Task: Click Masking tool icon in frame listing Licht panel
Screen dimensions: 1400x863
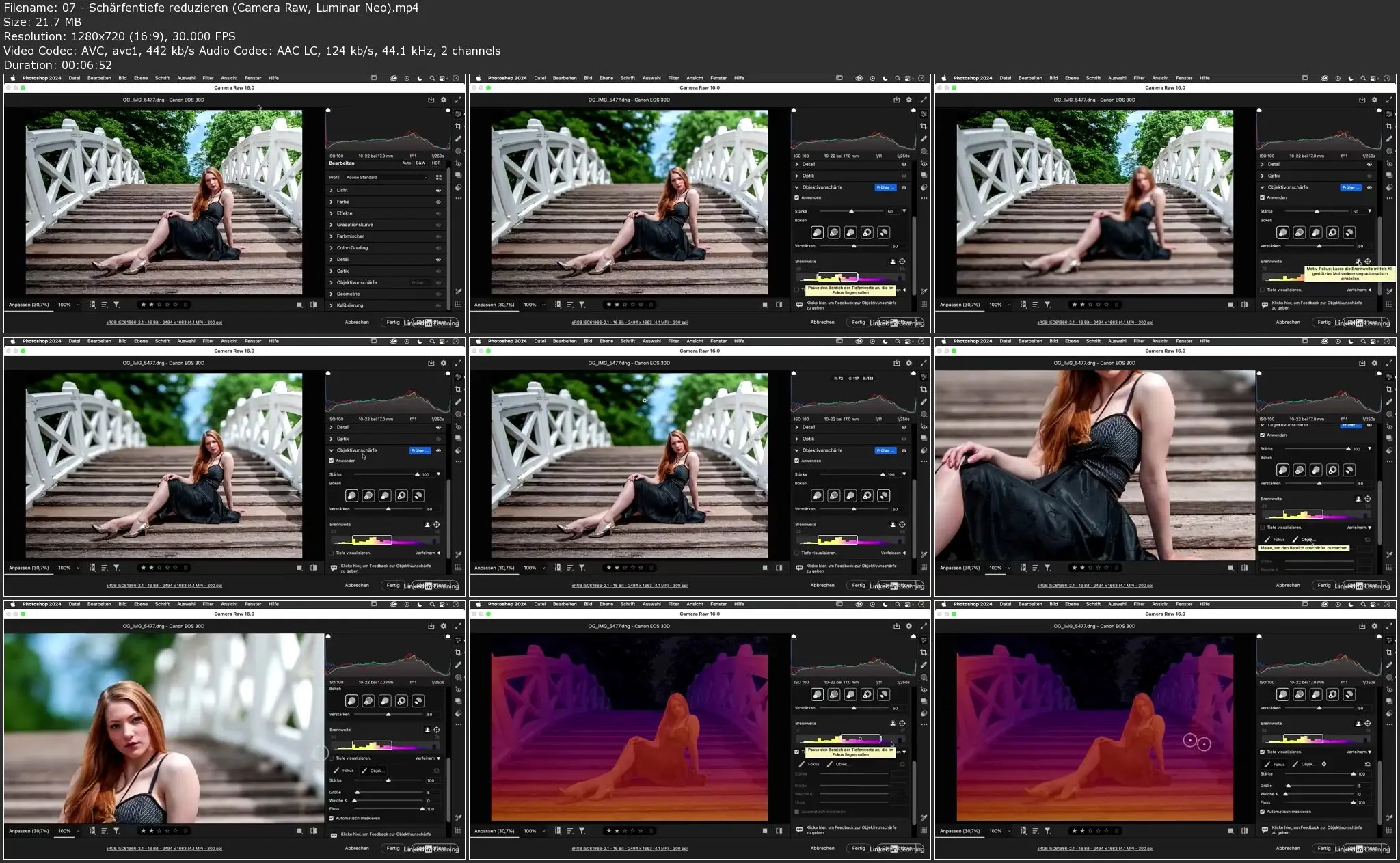Action: tap(458, 152)
